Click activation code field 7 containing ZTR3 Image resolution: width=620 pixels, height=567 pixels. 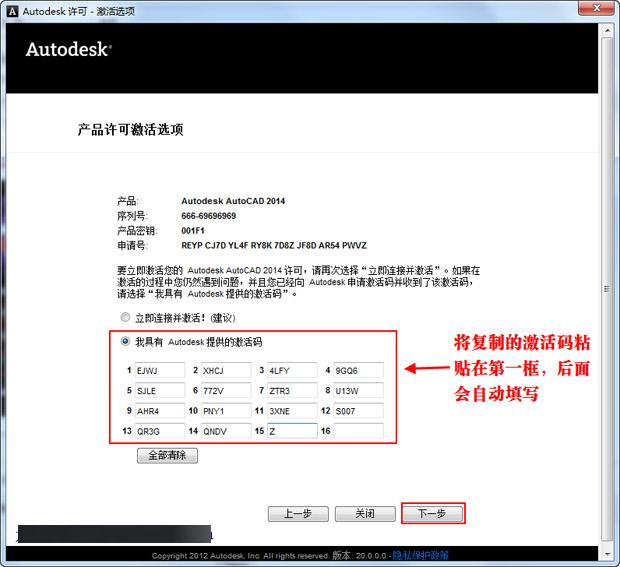tap(292, 391)
